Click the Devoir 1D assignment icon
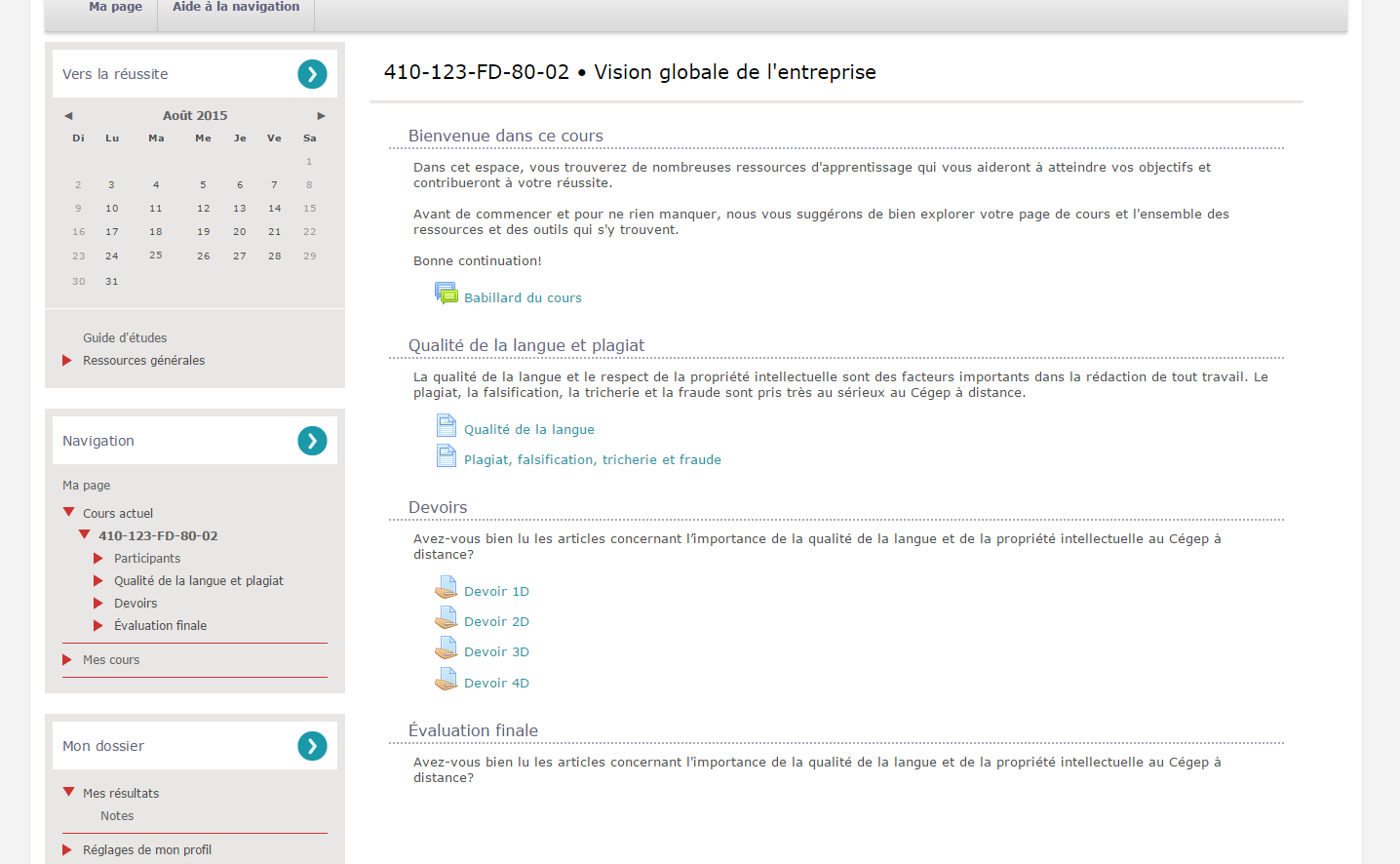This screenshot has height=864, width=1400. coord(446,588)
